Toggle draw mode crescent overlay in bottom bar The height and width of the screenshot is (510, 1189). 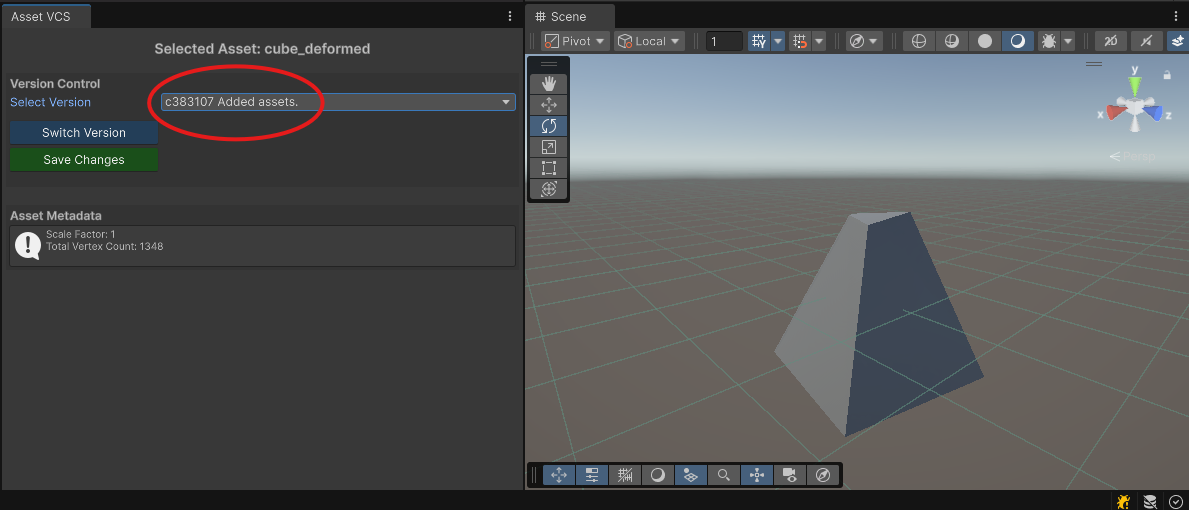point(657,475)
